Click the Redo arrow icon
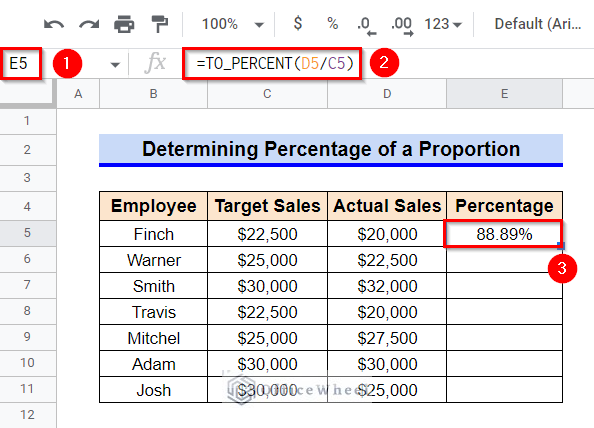 [x=89, y=25]
